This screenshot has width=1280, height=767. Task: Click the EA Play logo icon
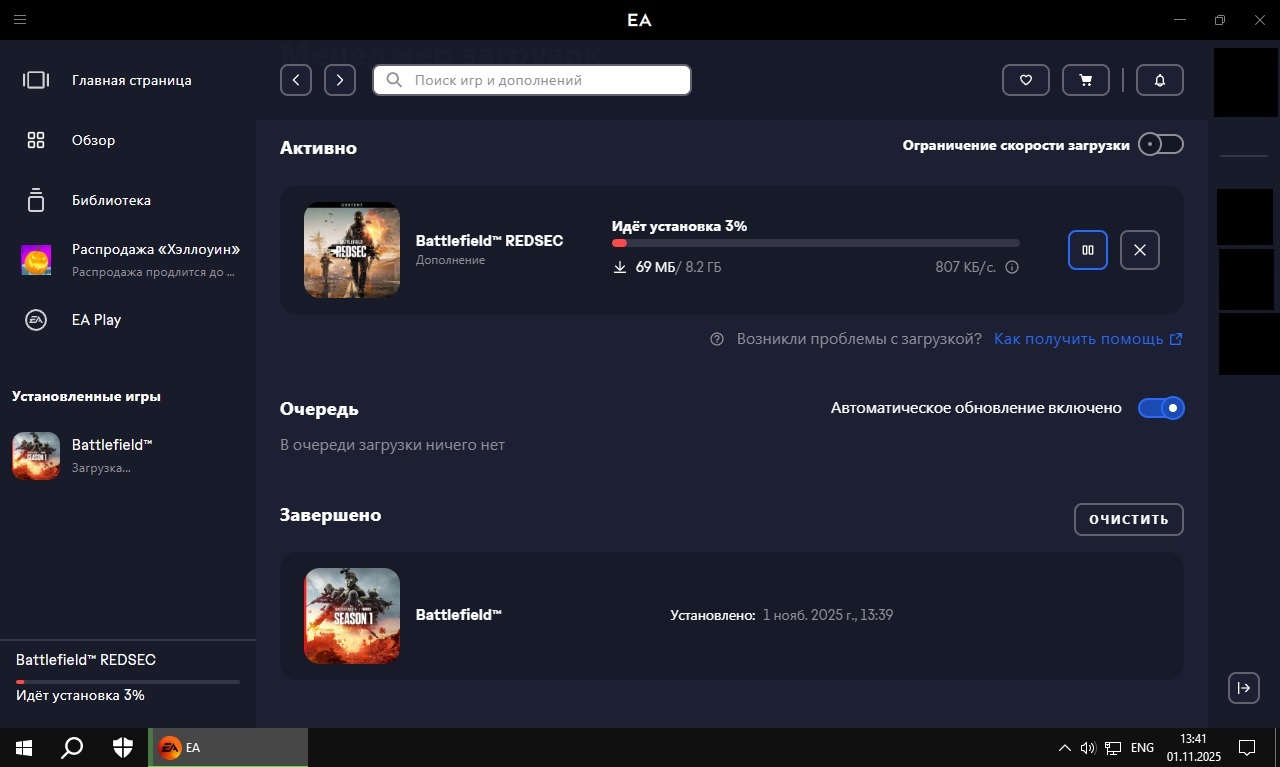pyautogui.click(x=36, y=320)
